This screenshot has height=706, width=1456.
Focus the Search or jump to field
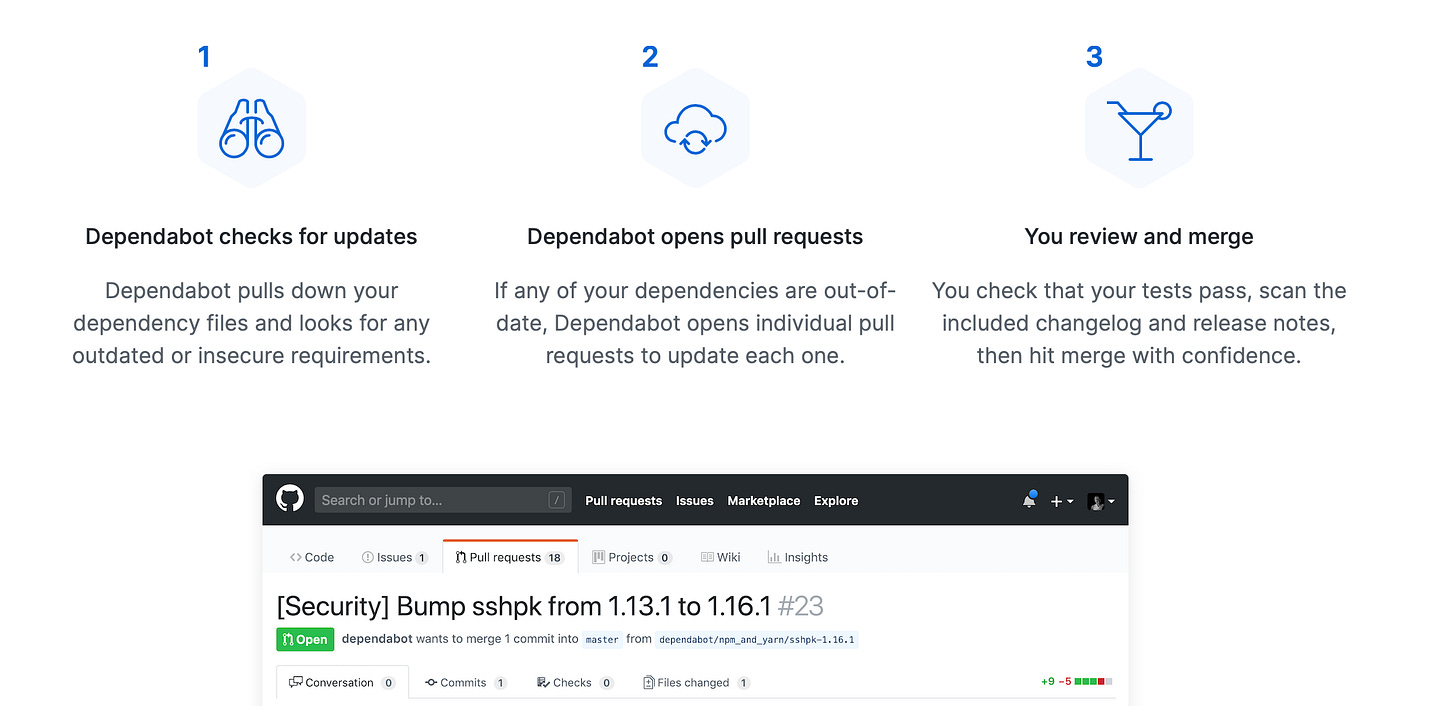443,500
